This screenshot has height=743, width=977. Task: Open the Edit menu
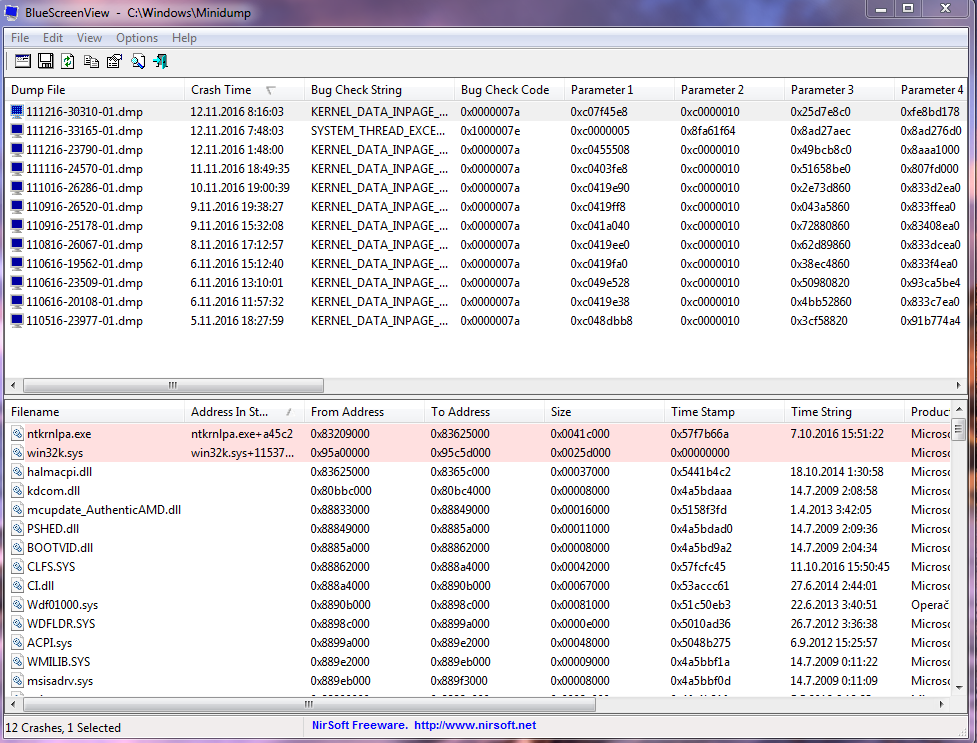[53, 38]
